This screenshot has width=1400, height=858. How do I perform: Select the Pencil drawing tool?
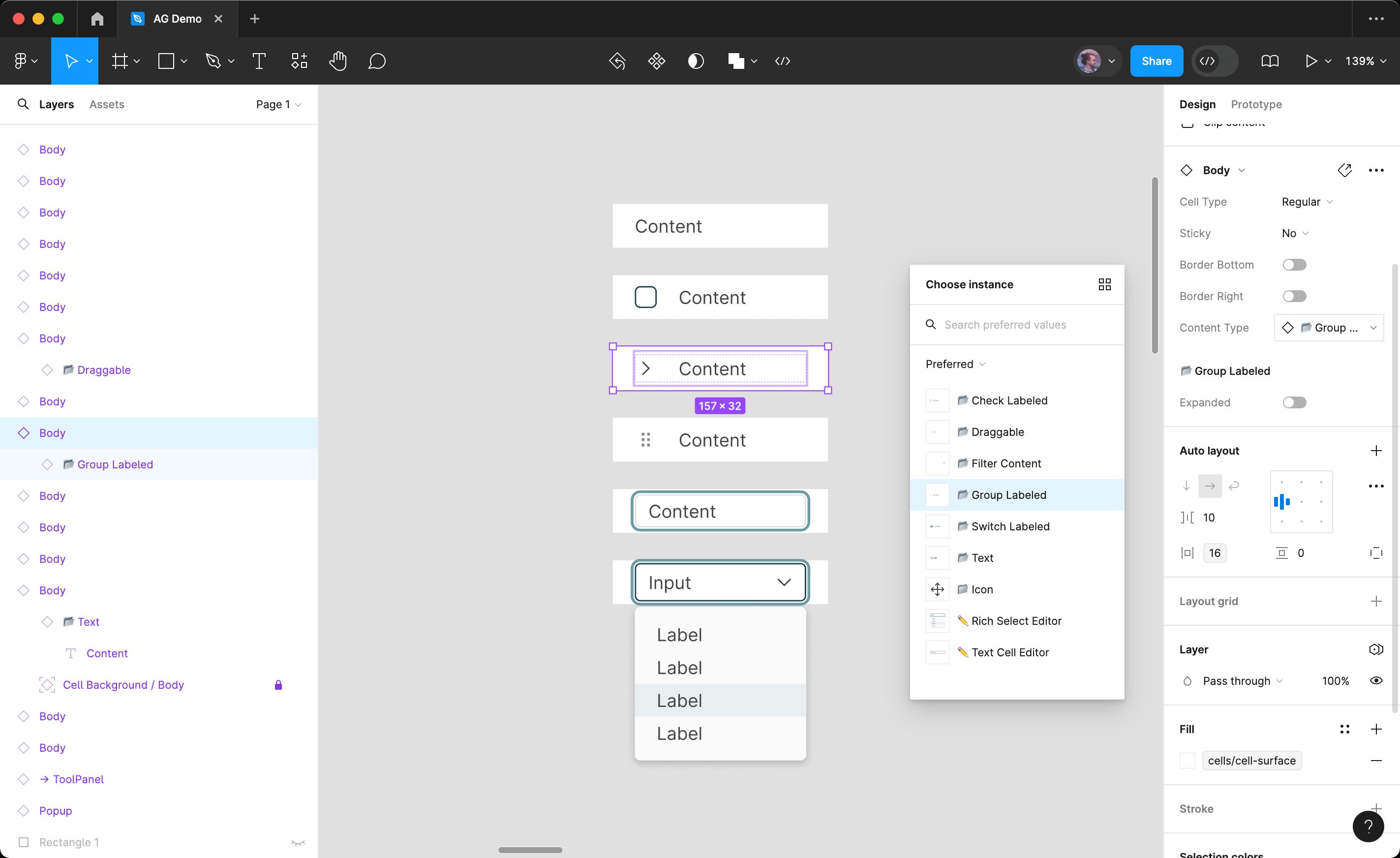[214, 61]
